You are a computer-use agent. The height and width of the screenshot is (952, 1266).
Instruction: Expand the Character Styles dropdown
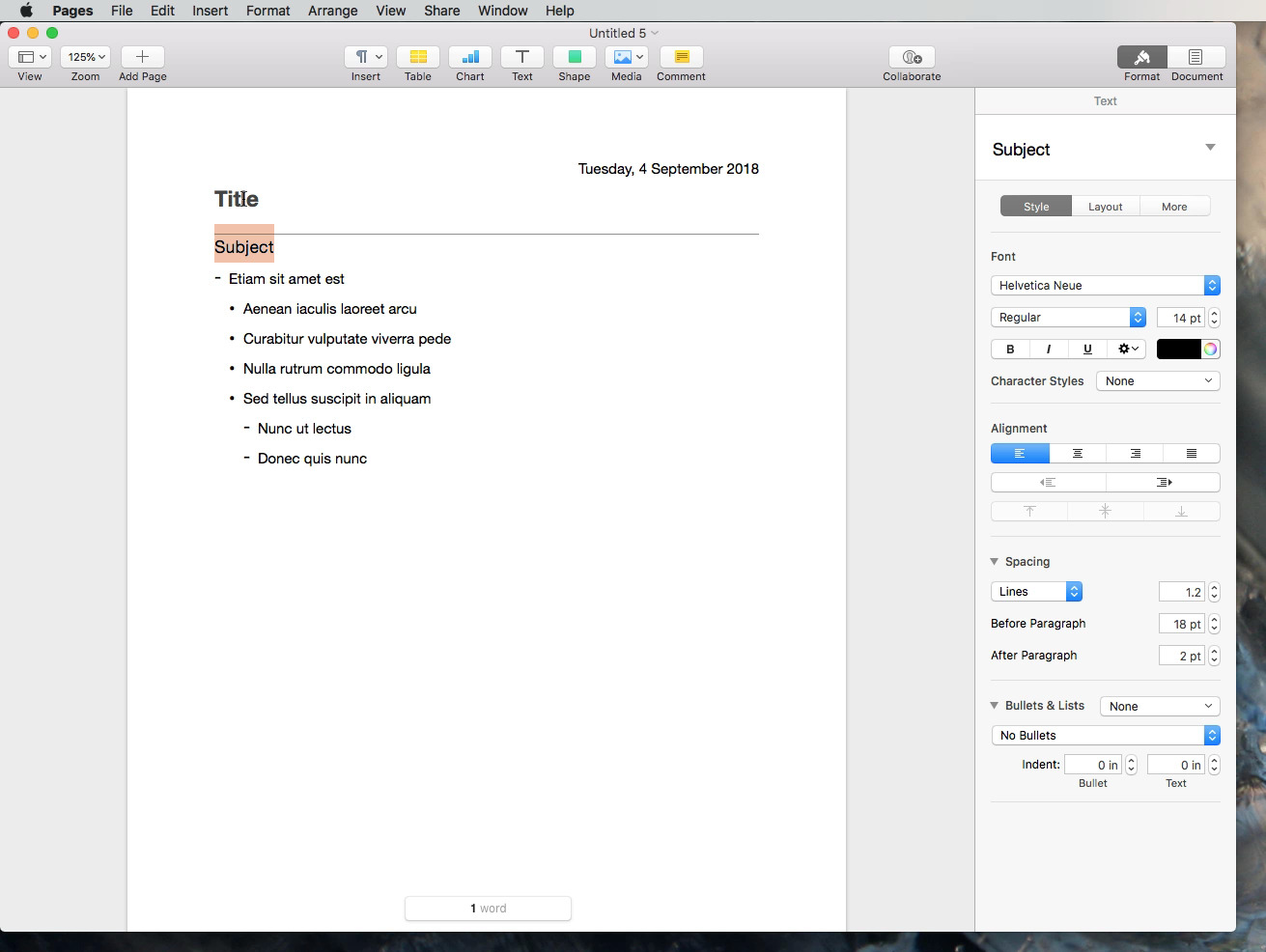pyautogui.click(x=1158, y=381)
